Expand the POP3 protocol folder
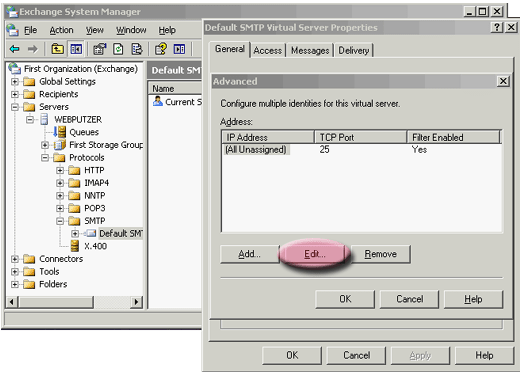Screen dimensions: 520x372 [60, 208]
